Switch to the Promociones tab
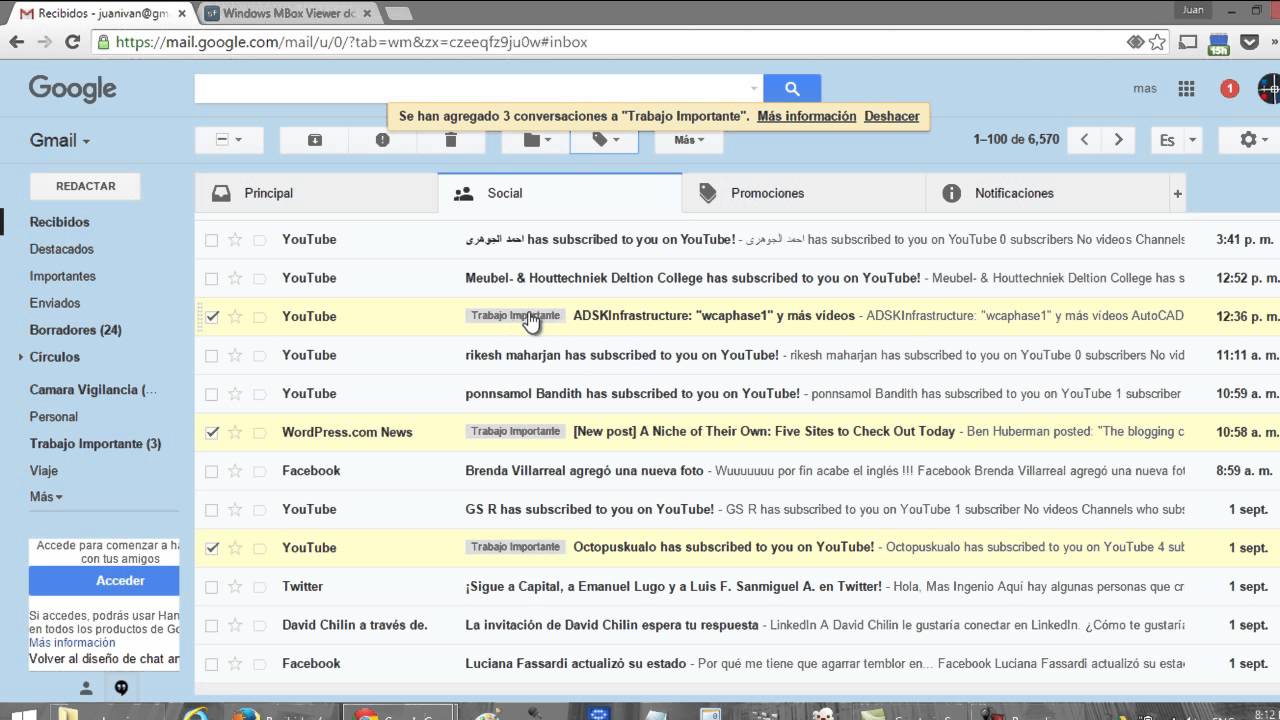Viewport: 1280px width, 720px height. (804, 193)
